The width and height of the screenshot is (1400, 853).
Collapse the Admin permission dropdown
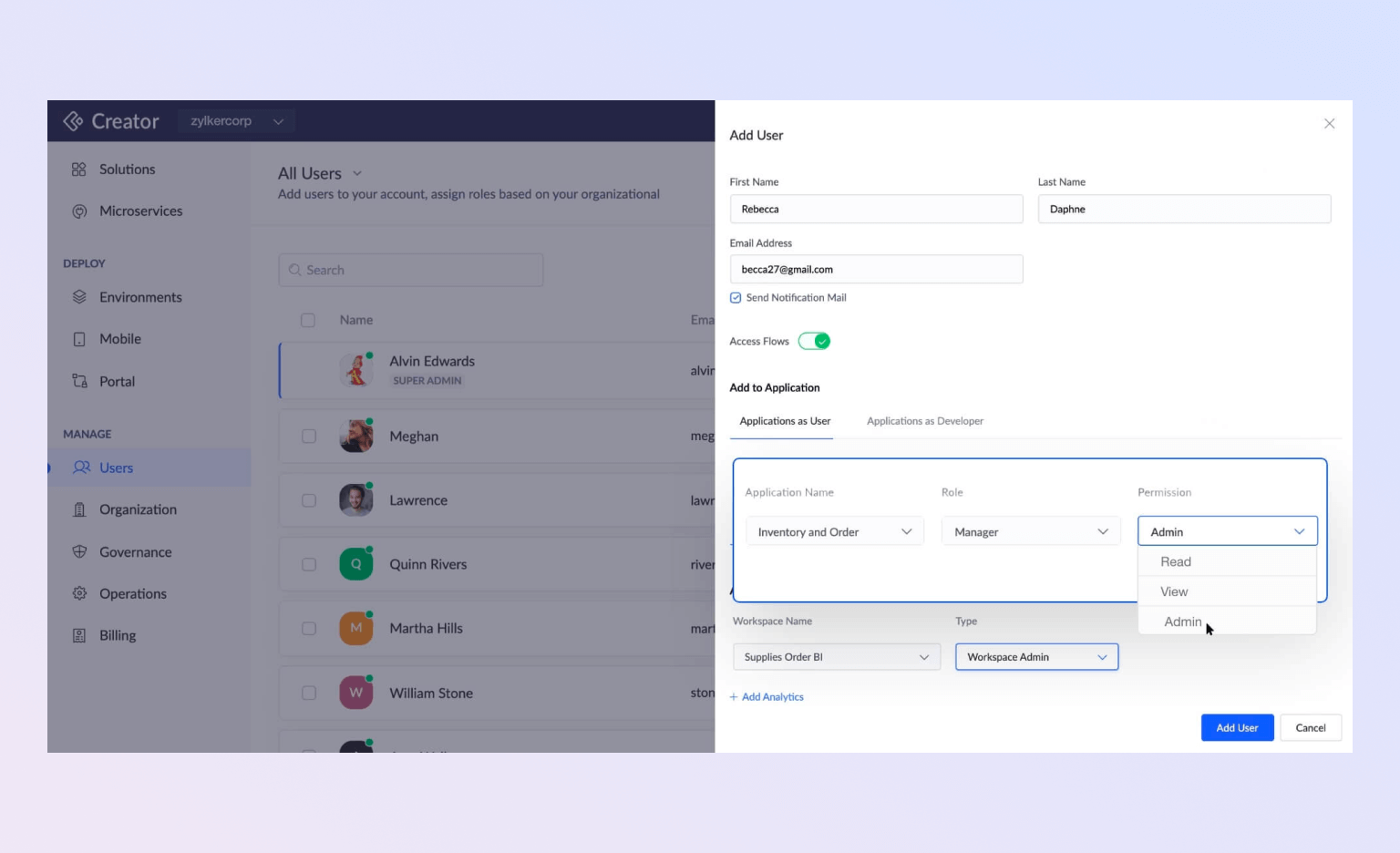tap(1228, 531)
